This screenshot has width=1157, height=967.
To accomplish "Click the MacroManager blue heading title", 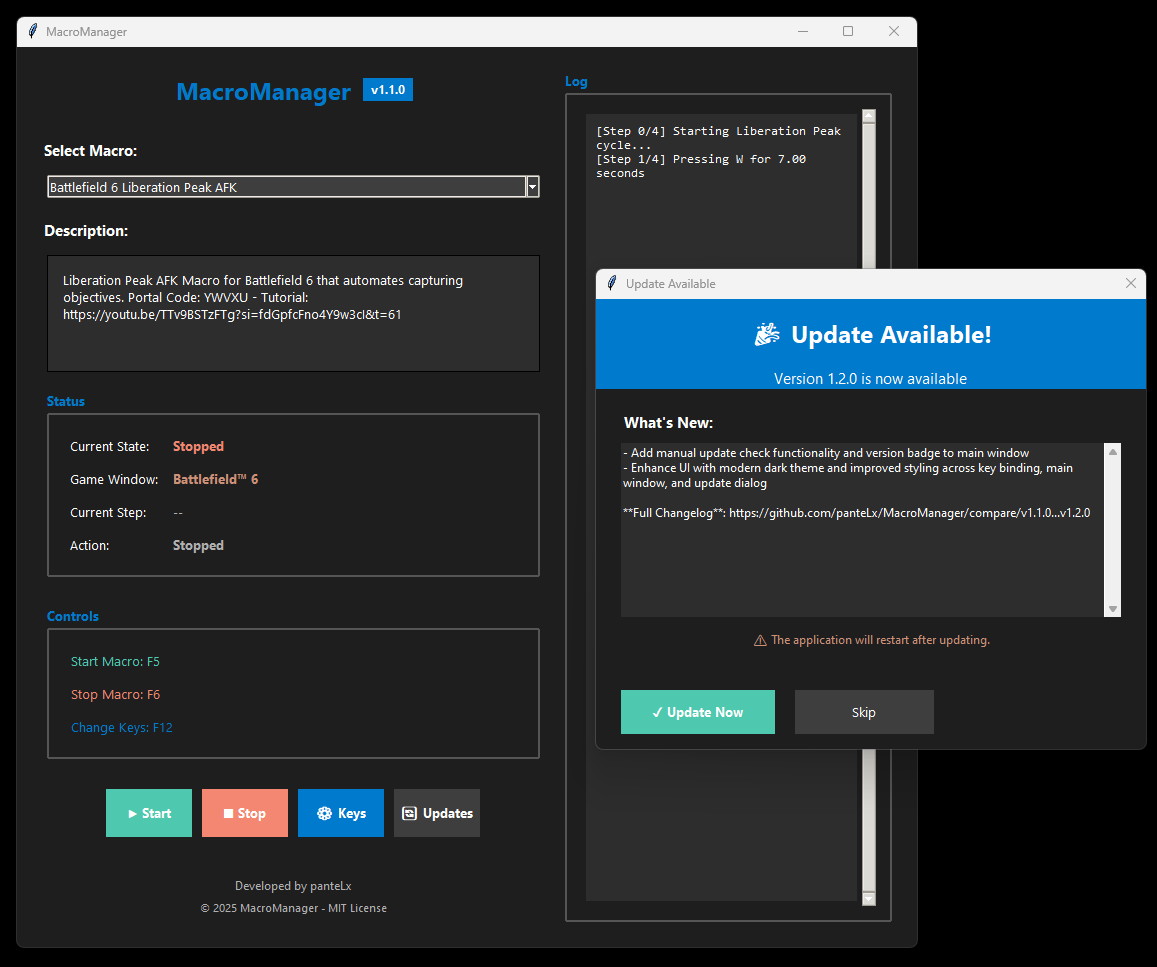I will point(263,91).
